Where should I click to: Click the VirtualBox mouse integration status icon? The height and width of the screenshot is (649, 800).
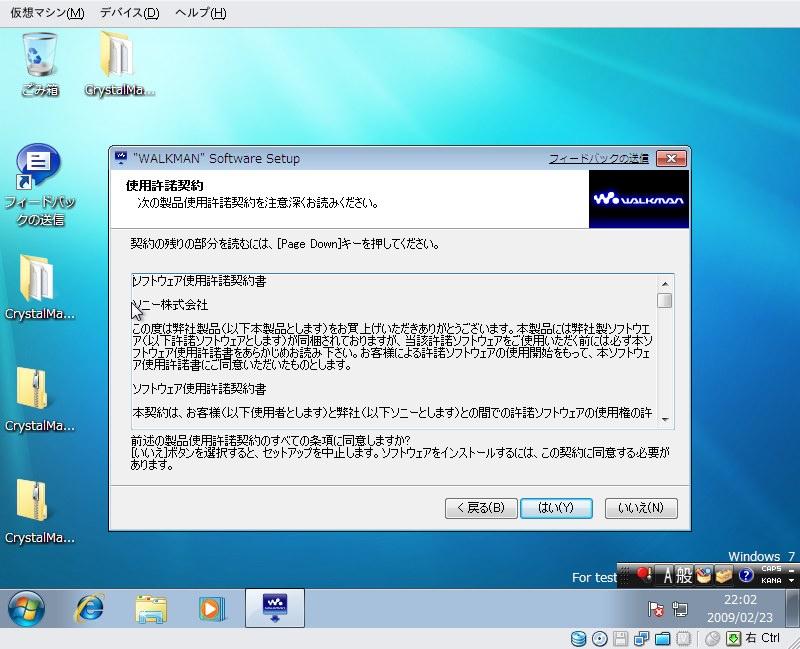point(712,638)
